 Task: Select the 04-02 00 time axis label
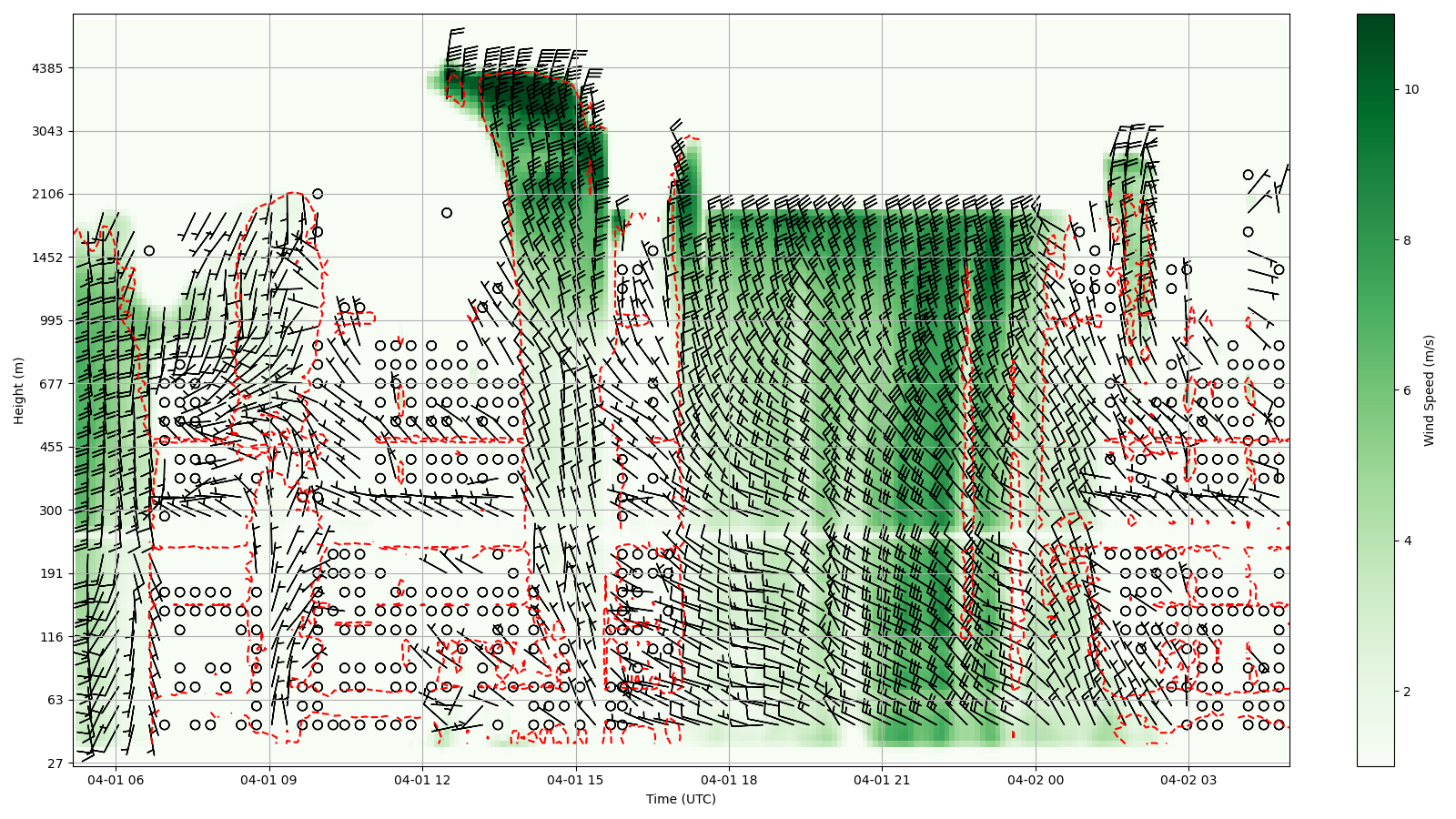(x=1036, y=780)
